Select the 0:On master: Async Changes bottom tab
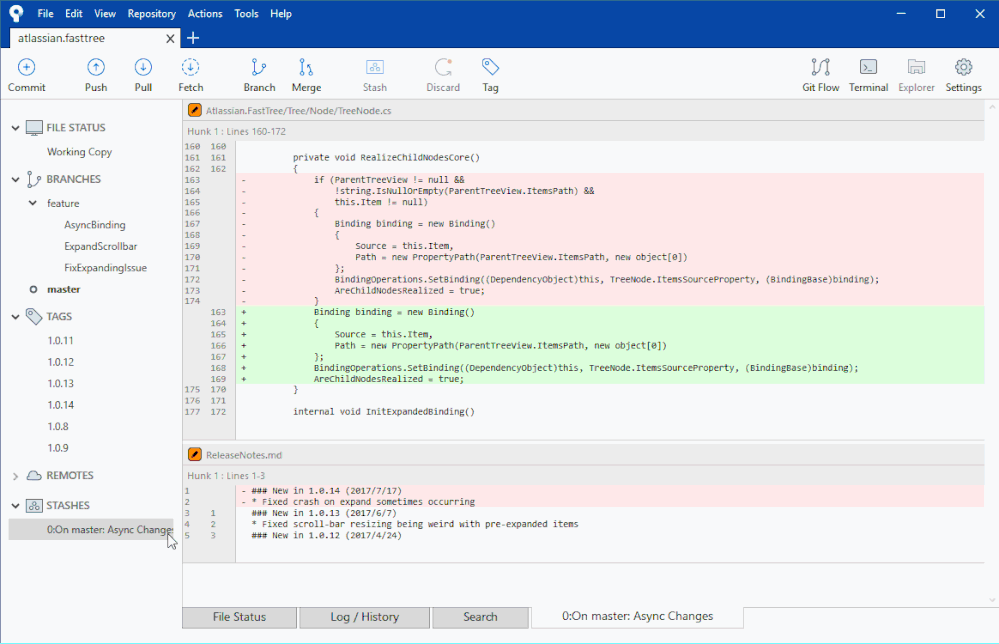The image size is (999, 644). pos(637,617)
